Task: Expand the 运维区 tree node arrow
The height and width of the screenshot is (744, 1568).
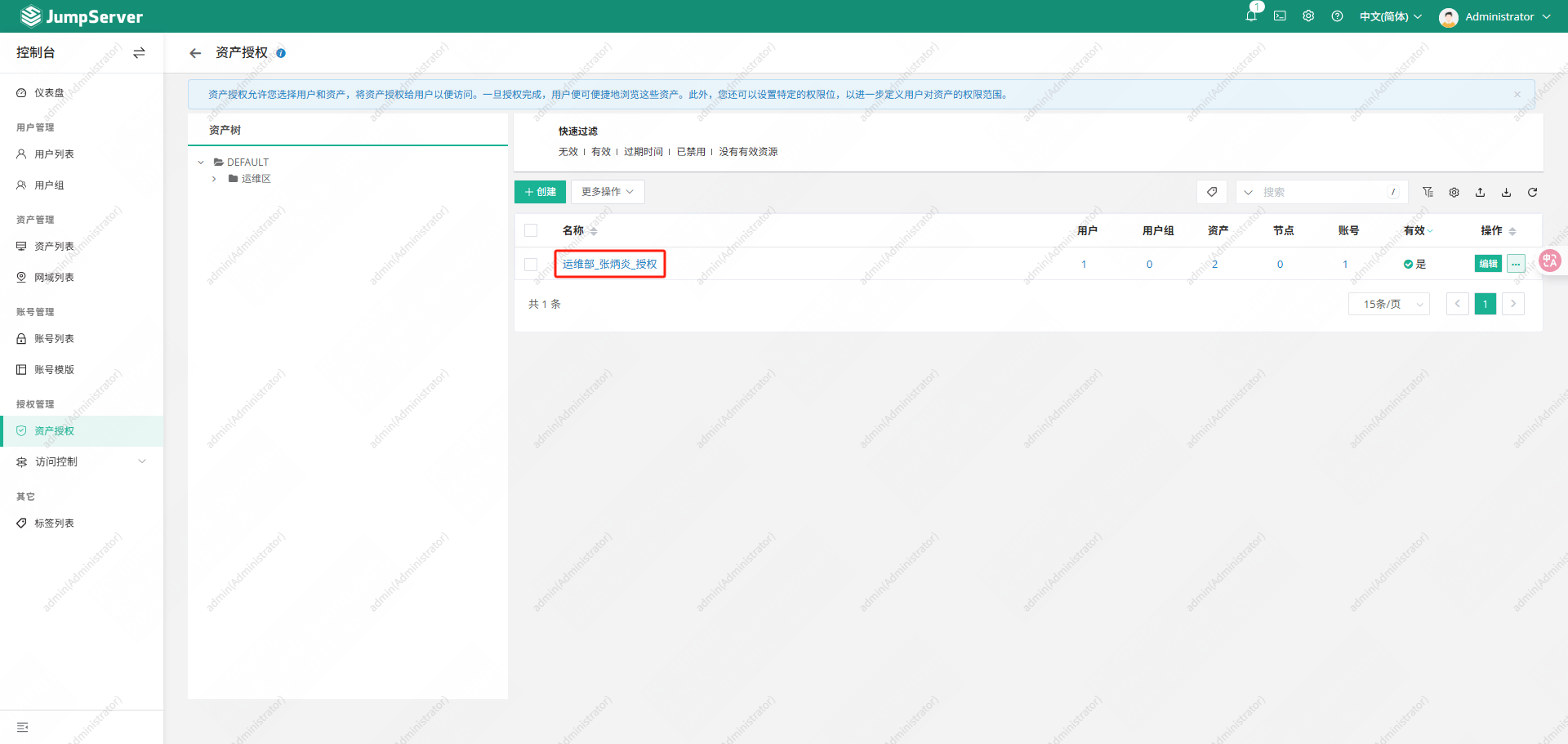Action: (214, 179)
